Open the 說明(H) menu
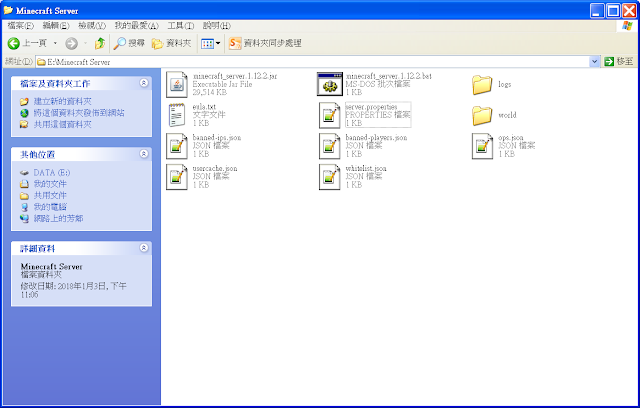Screen dimensions: 640x408 [x=217, y=26]
